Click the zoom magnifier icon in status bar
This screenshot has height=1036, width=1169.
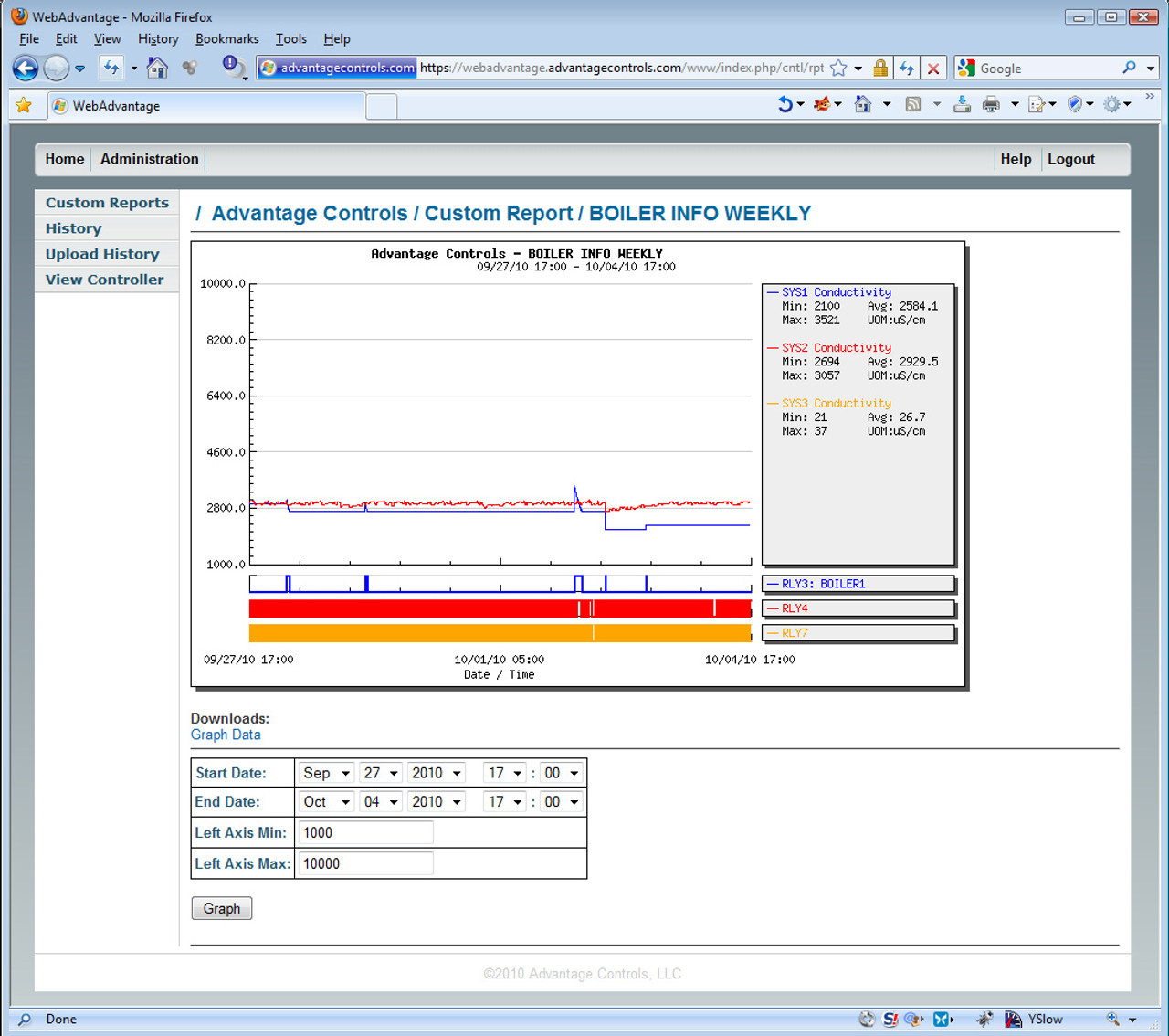1112,1019
